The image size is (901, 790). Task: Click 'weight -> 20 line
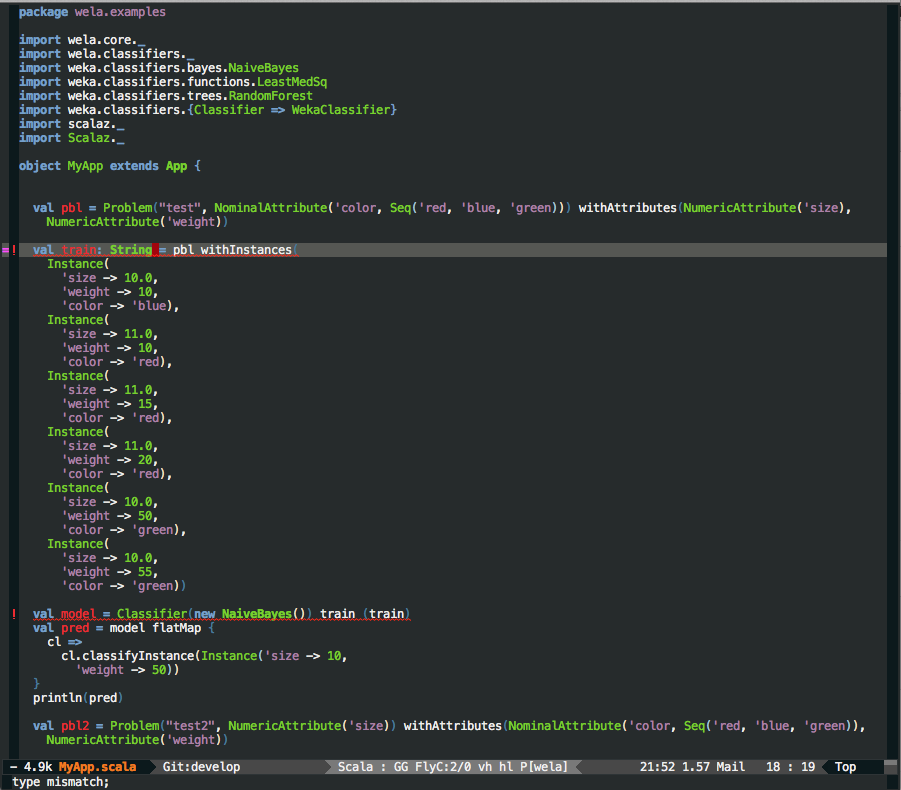coord(110,460)
